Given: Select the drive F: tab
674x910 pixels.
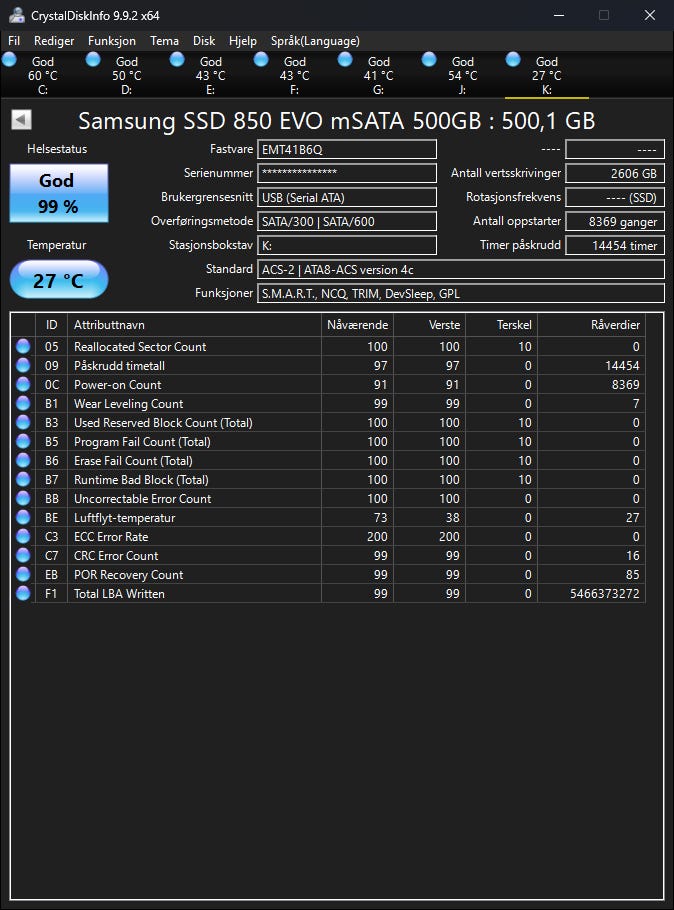Looking at the screenshot, I should [x=294, y=75].
